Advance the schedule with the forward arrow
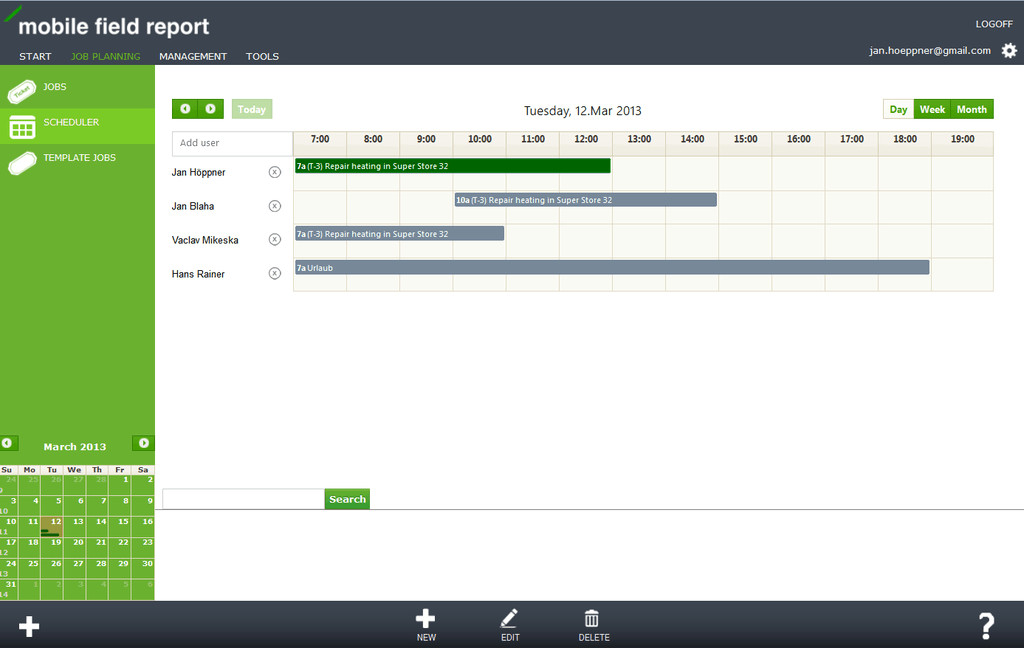This screenshot has height=648, width=1024. click(x=210, y=108)
